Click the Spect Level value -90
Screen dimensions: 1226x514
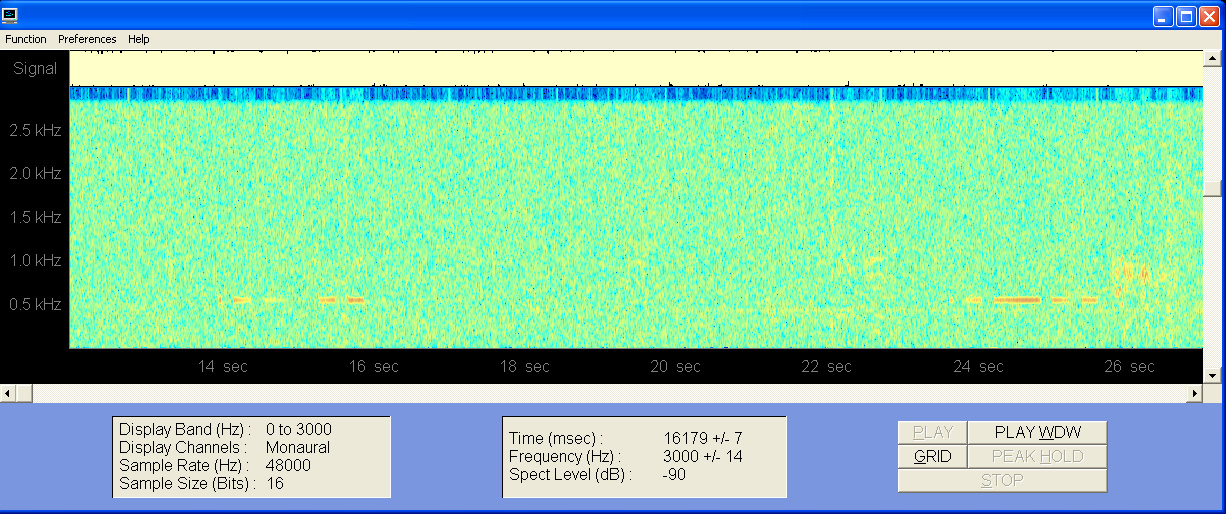click(x=674, y=474)
